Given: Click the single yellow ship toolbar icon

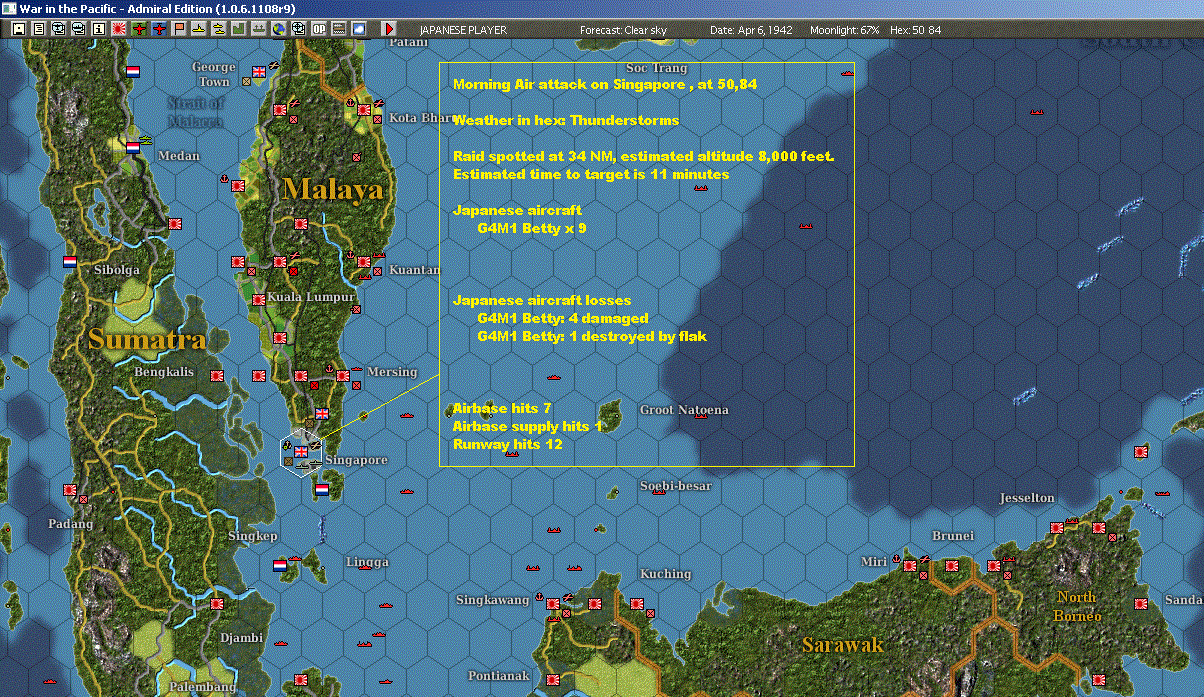Looking at the screenshot, I should coord(199,30).
